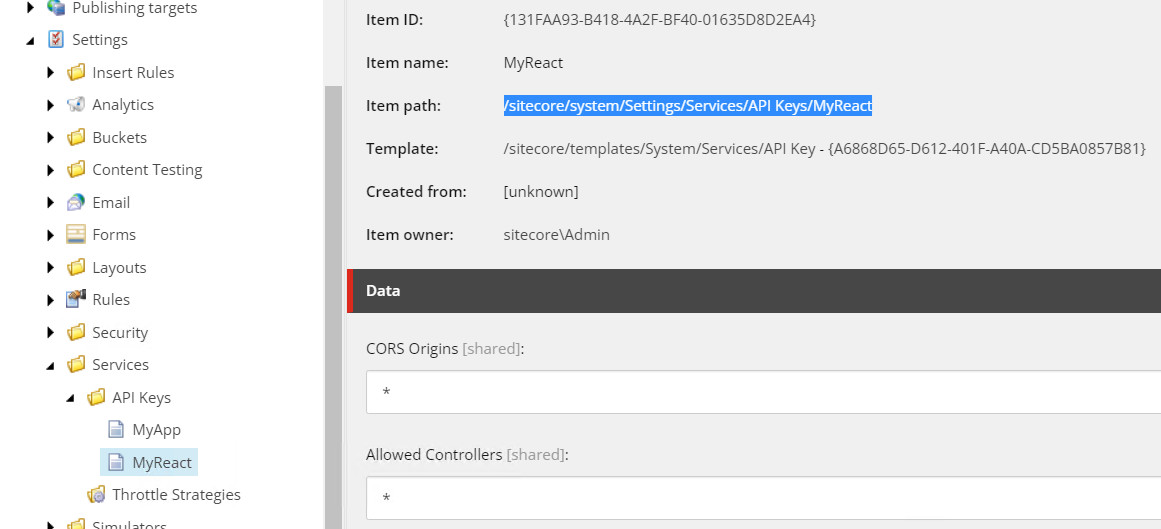
Task: Click the Rules icon in tree
Action: pyautogui.click(x=76, y=299)
